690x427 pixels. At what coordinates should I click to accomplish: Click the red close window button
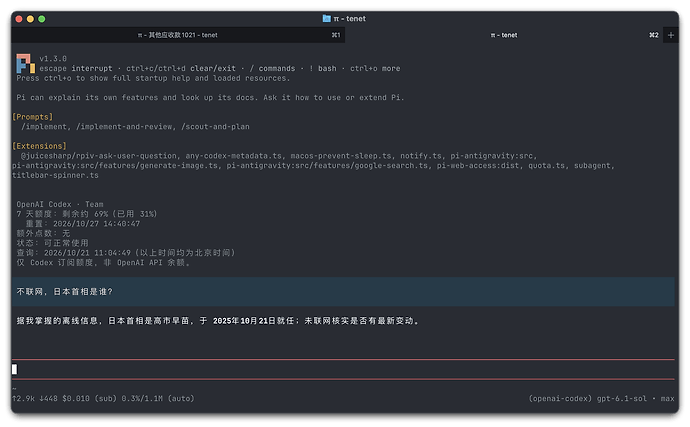[19, 19]
